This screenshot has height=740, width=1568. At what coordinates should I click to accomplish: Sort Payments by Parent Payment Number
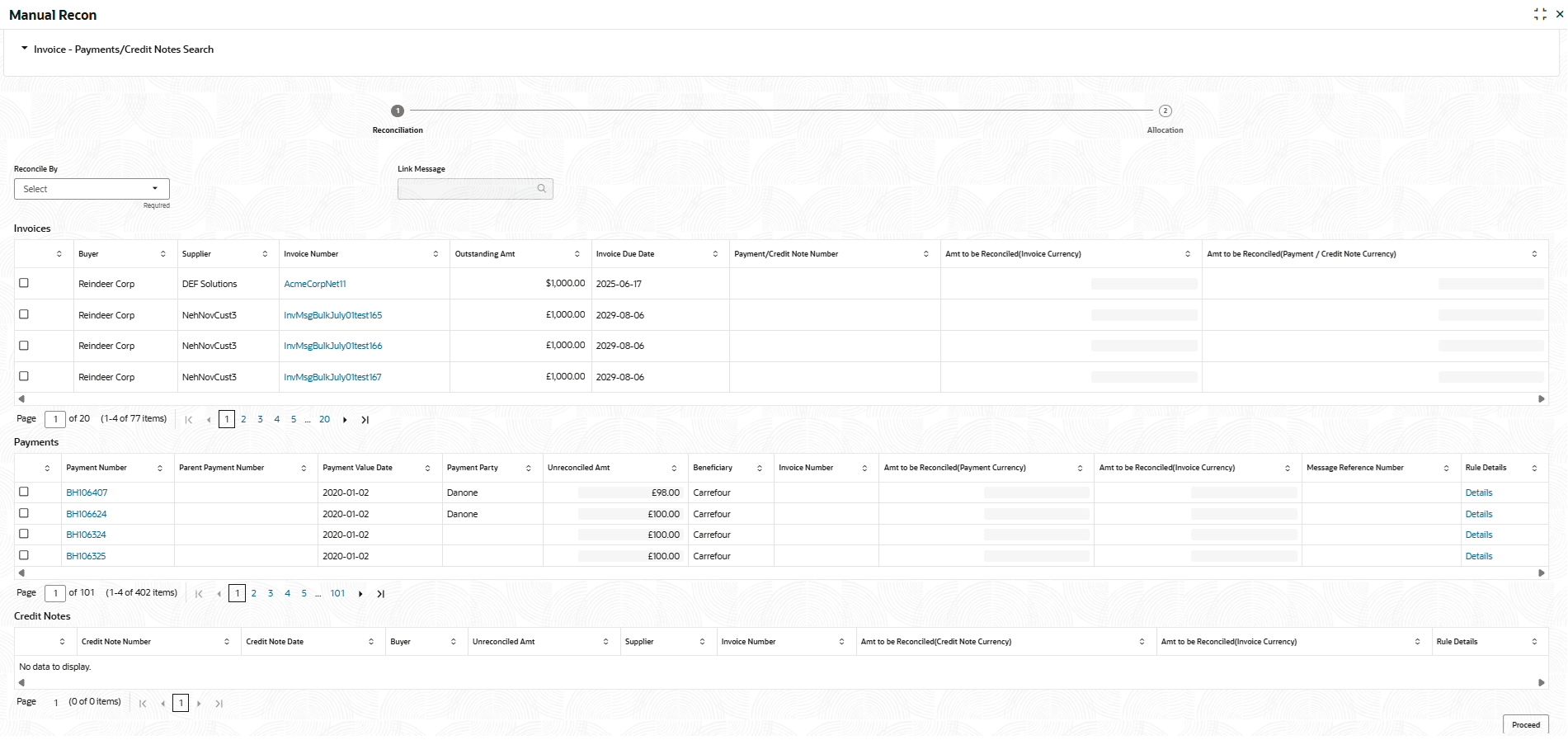tap(304, 469)
